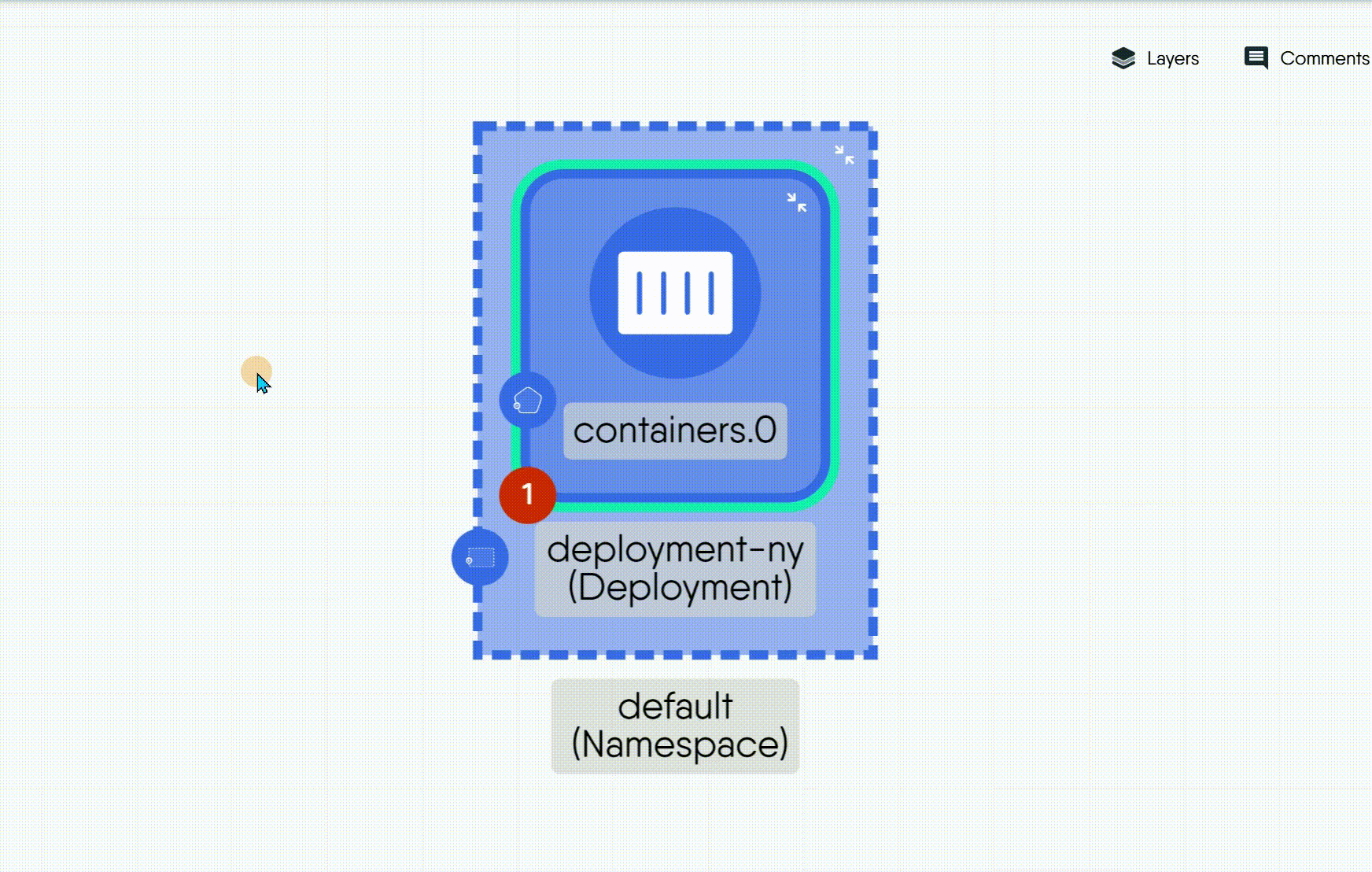Image resolution: width=1372 pixels, height=872 pixels.
Task: Click the default (Namespace) label
Action: coord(674,726)
